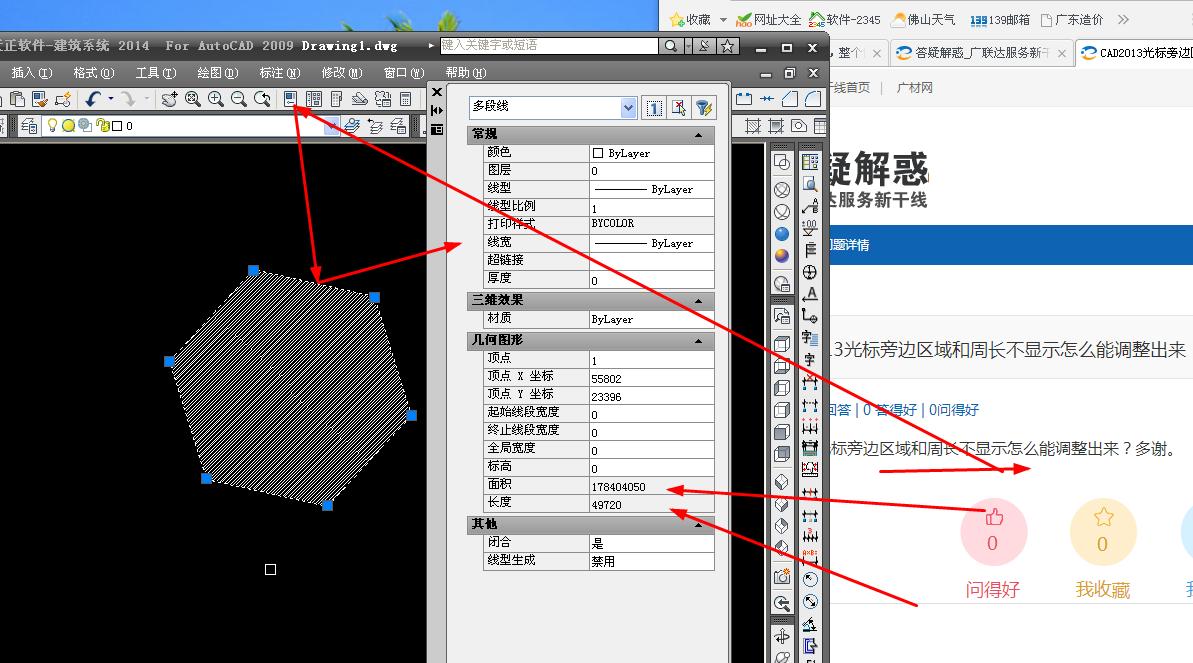Click the Zoom In magnifier icon

[x=215, y=99]
